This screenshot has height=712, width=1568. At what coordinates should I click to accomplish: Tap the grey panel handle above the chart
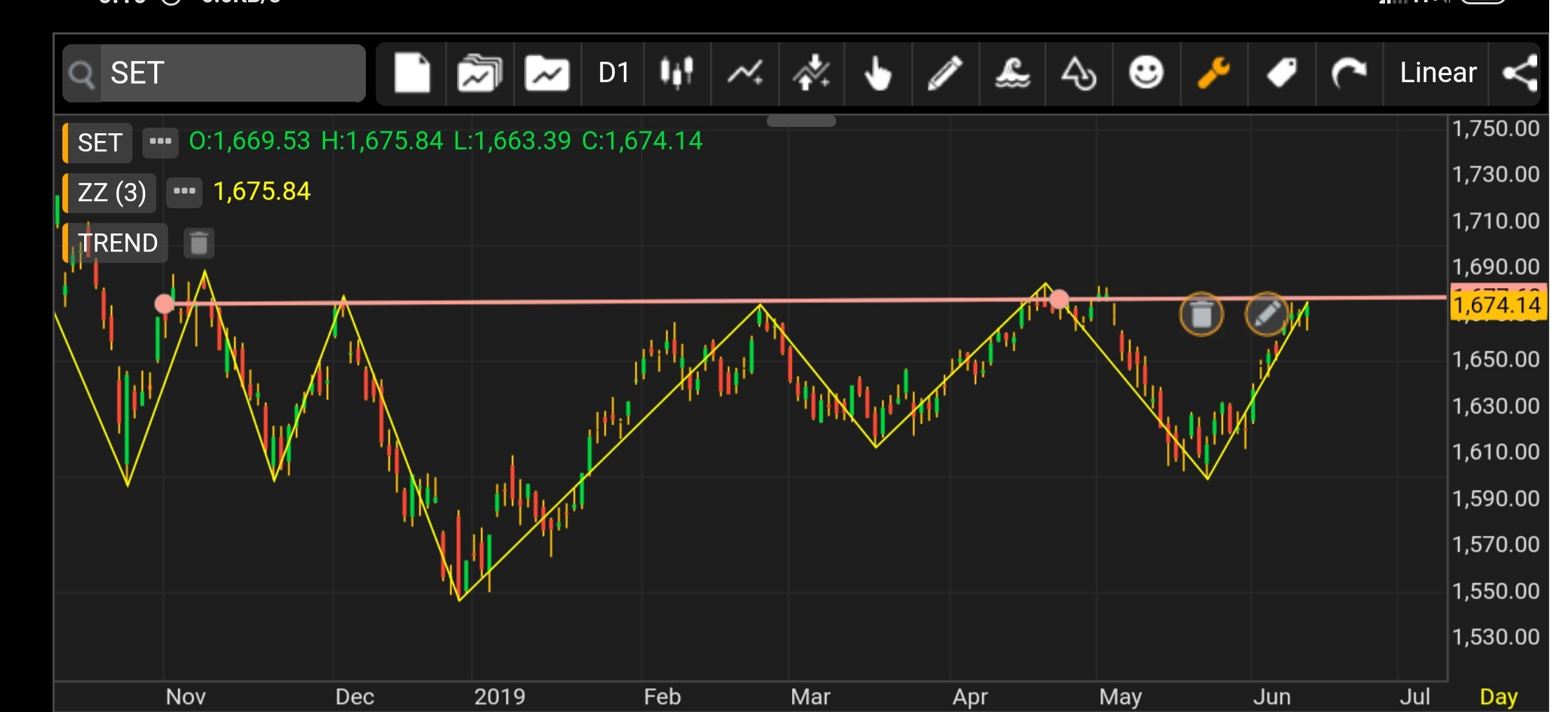pos(801,121)
